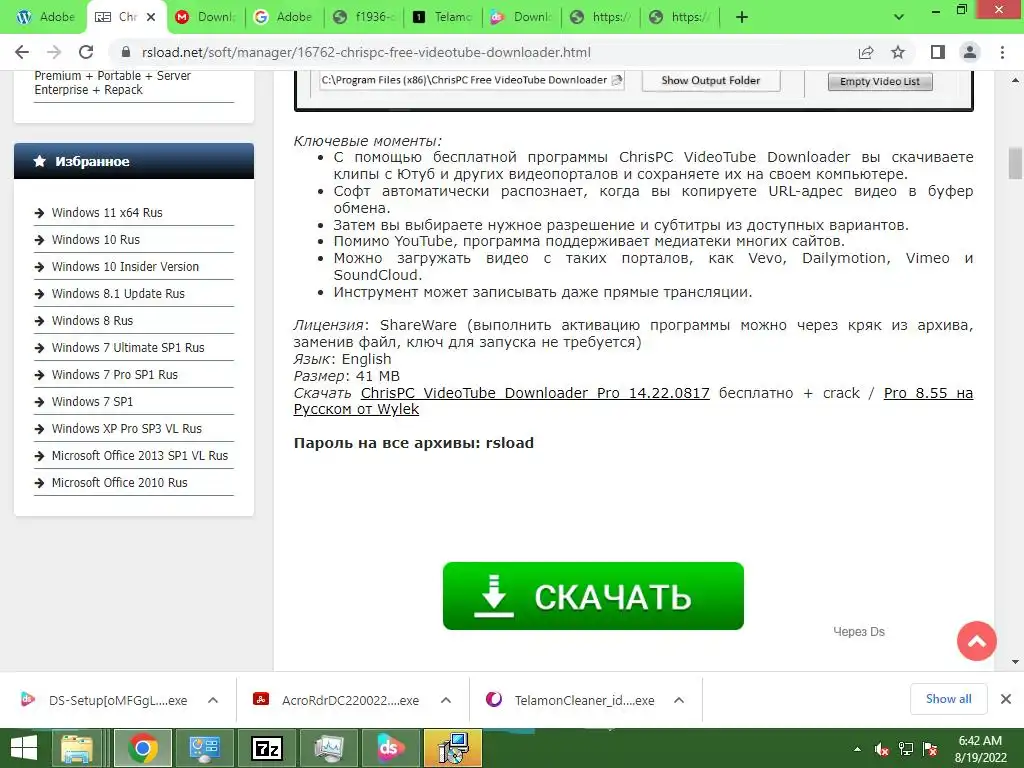Open Windows XP Pro SP3 VL Rus link
1024x768 pixels.
tap(127, 428)
